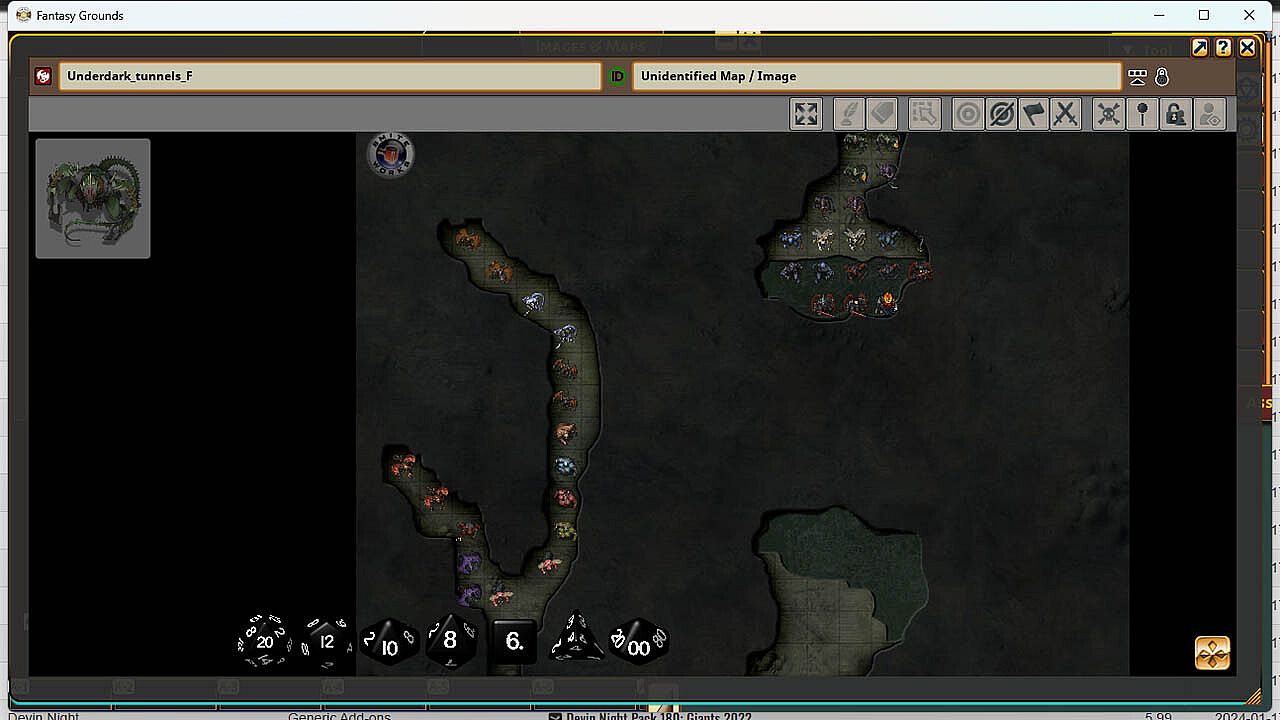
Task: Click the share tokens icon beside the lock
Action: (x=1137, y=76)
